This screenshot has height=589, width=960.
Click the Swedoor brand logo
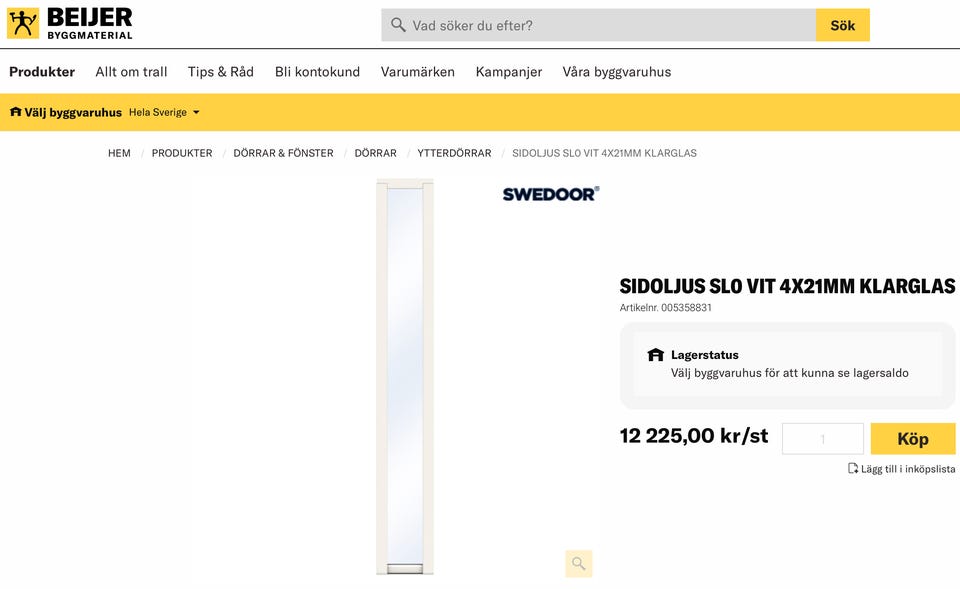click(550, 193)
